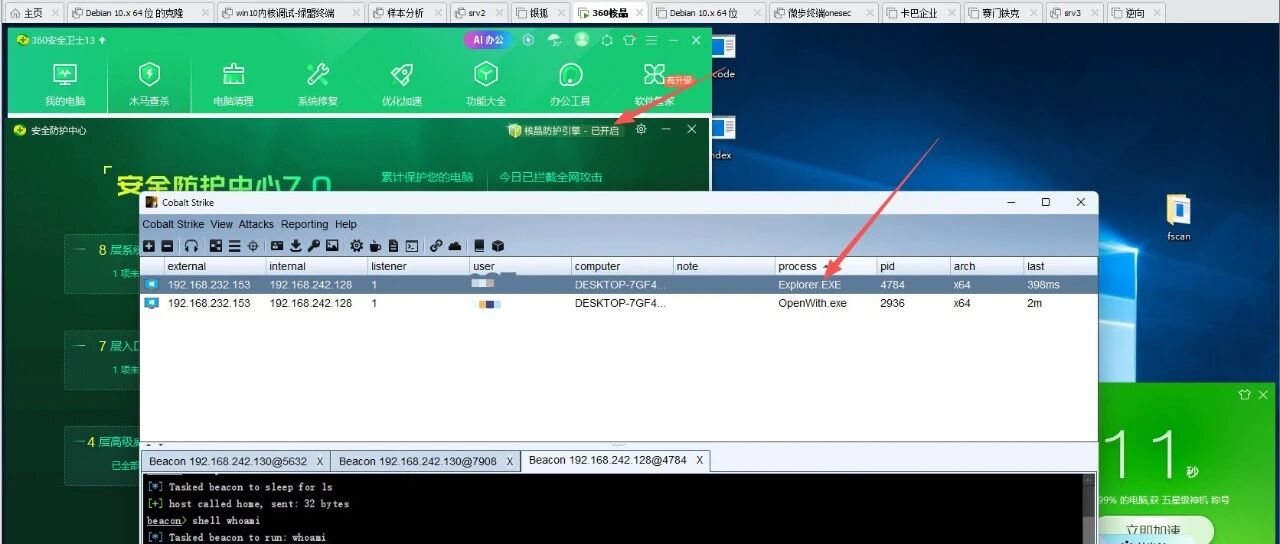The width and height of the screenshot is (1280, 544).
Task: Open the Help menu in Cobalt Strike
Action: [x=345, y=224]
